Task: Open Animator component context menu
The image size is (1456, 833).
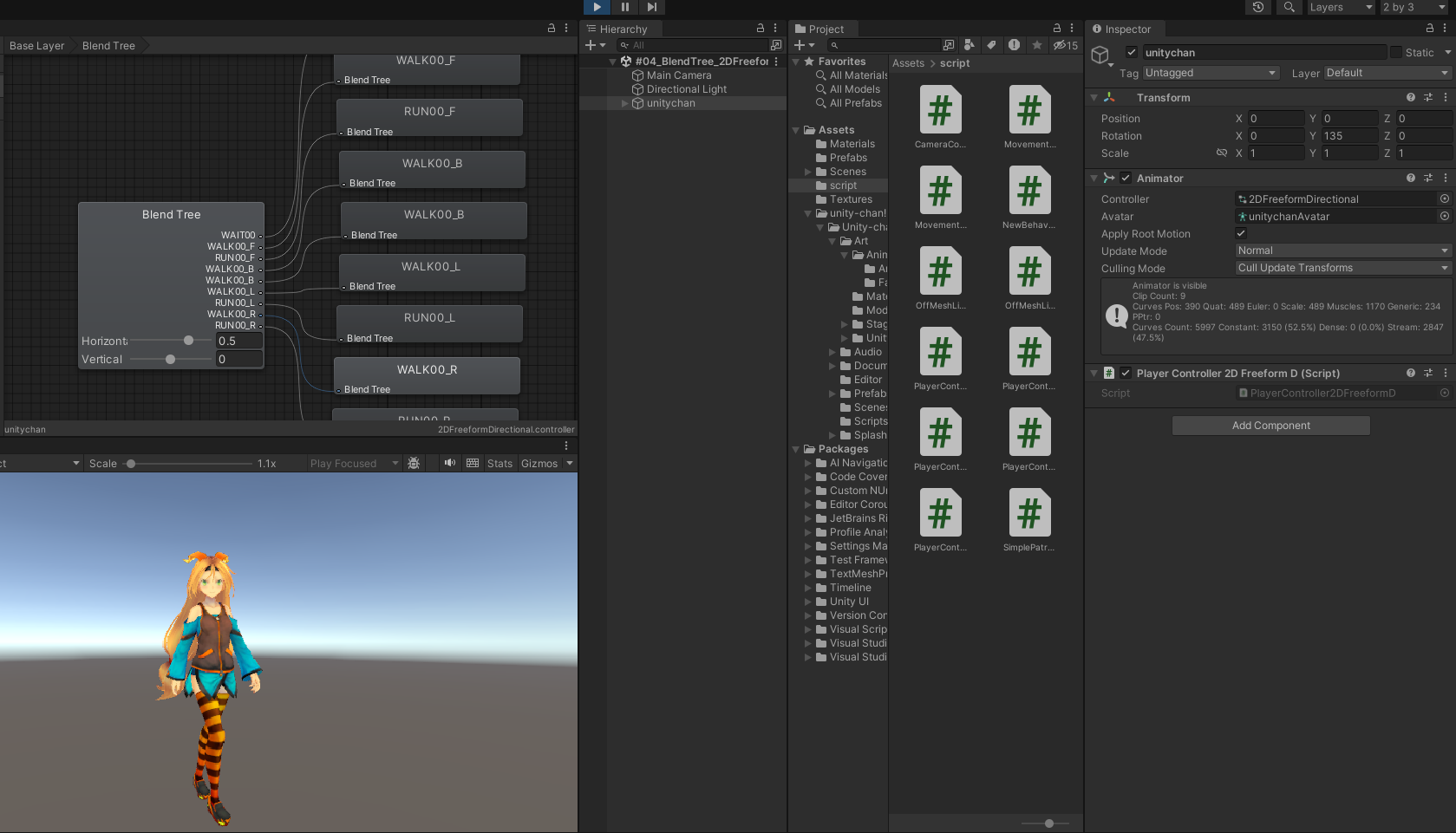Action: tap(1446, 178)
